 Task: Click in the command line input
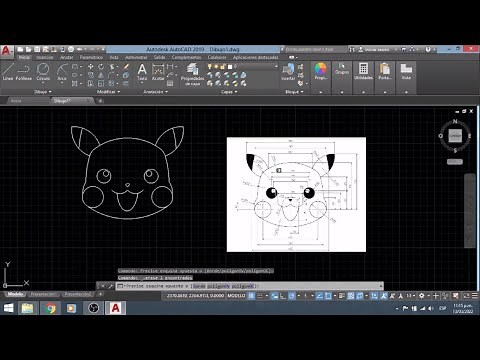249,286
